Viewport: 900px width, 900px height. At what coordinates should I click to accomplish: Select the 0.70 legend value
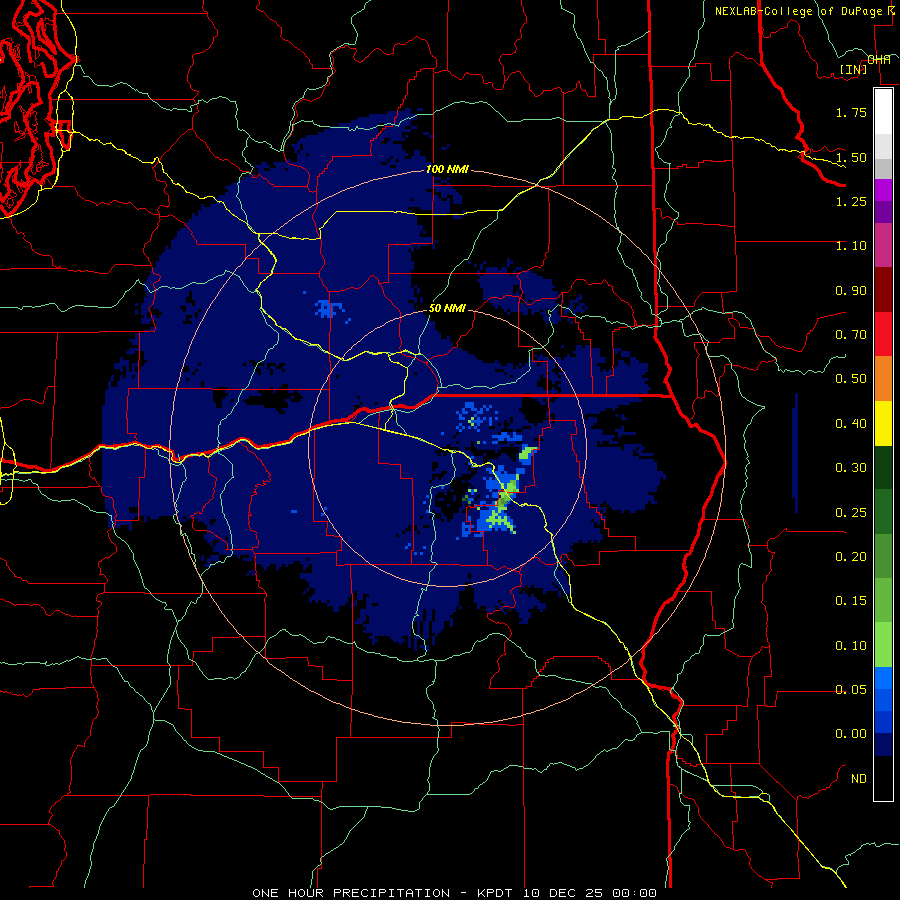(851, 335)
